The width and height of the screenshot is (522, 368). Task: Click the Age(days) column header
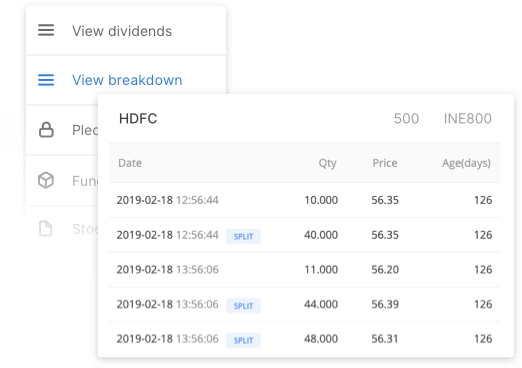[x=466, y=163]
